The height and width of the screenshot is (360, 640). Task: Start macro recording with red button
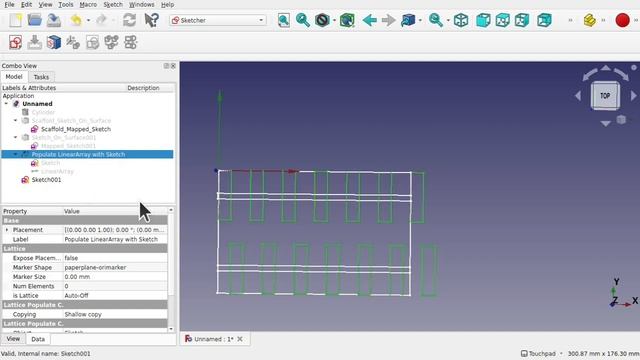tap(622, 20)
